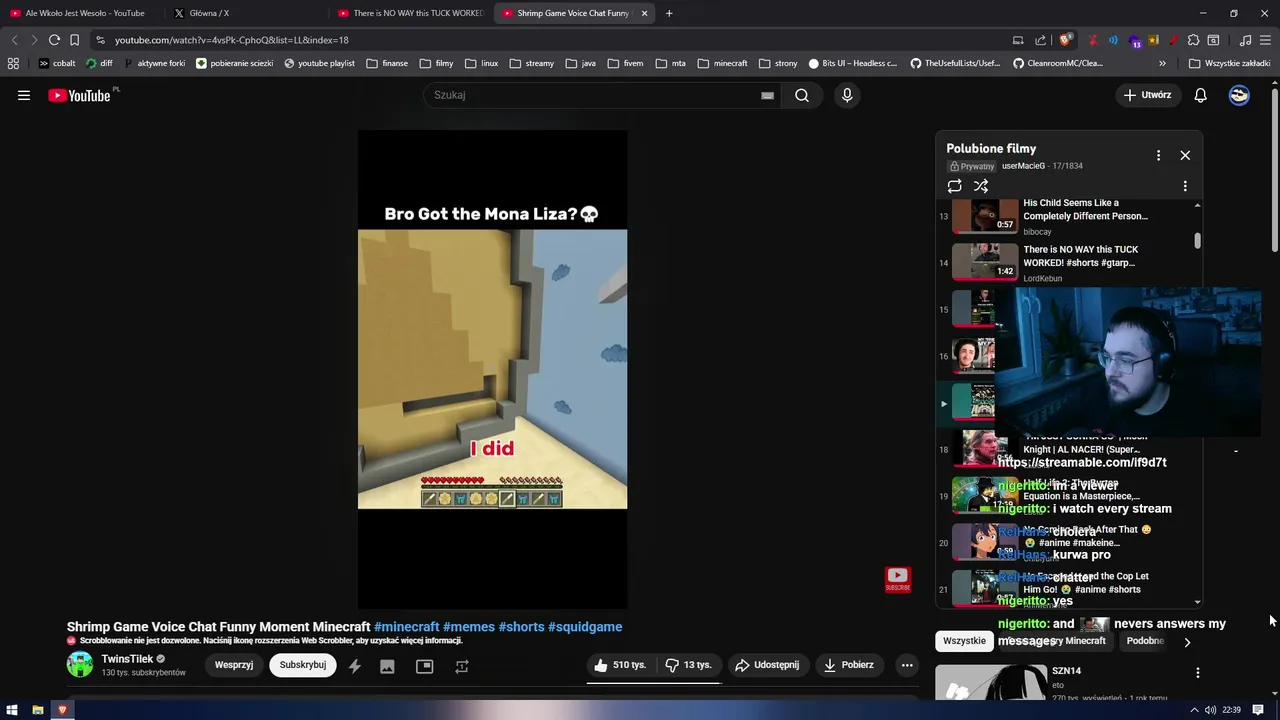Click the lightning bolt icon beside Subskrybuj

[354, 666]
